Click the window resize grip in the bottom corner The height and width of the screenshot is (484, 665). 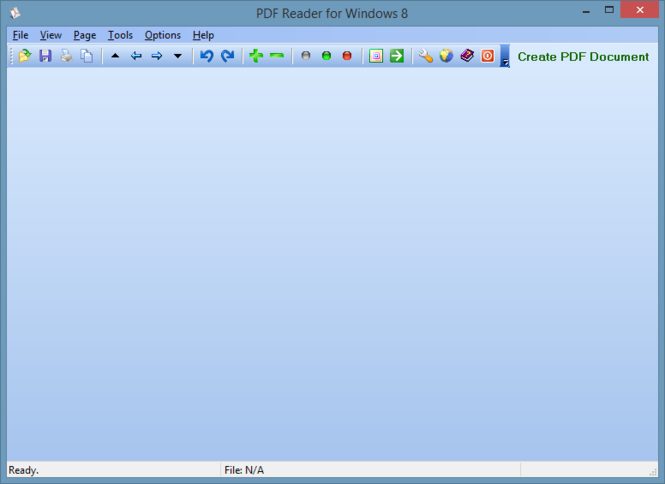pyautogui.click(x=653, y=472)
